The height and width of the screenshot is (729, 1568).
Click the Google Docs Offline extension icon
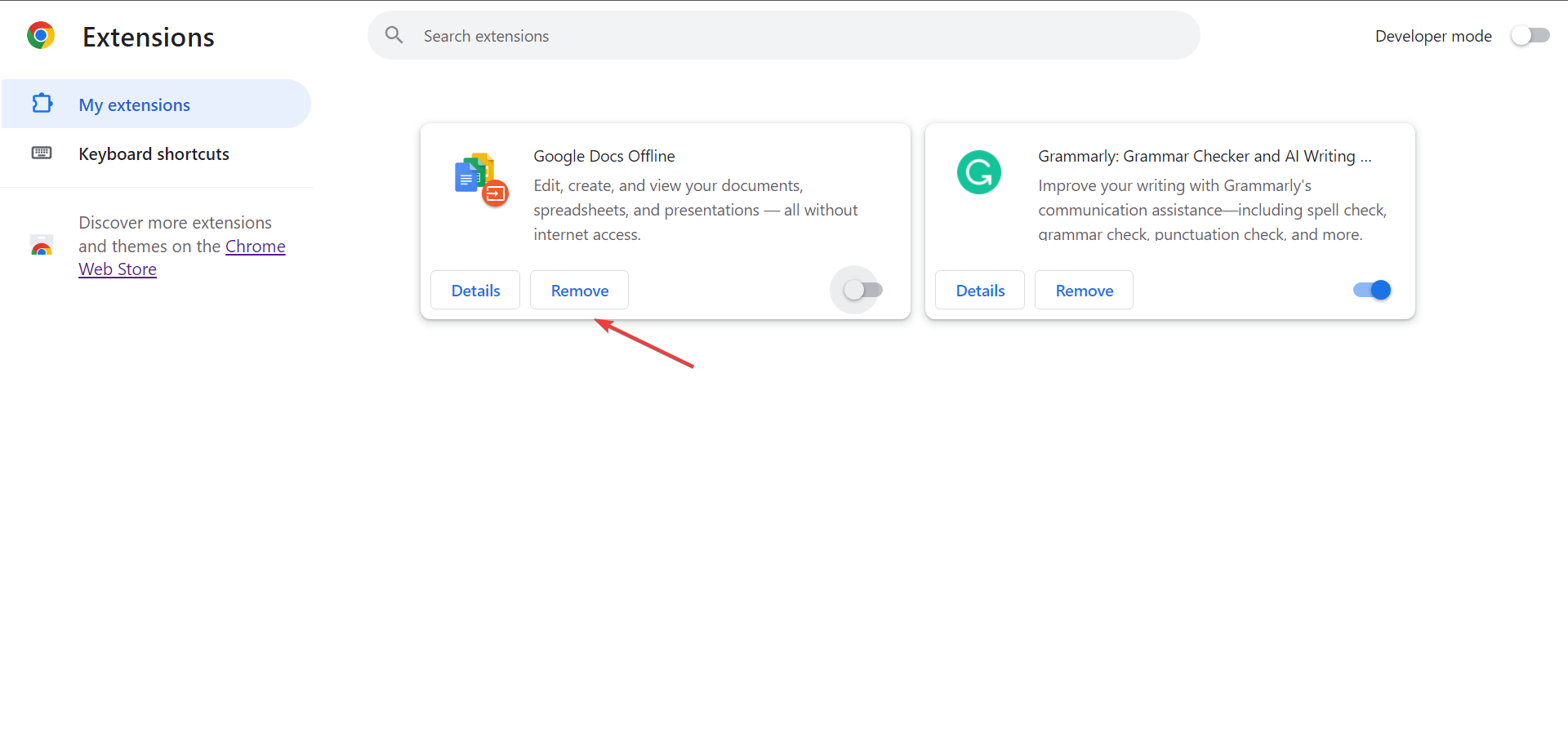coord(481,180)
